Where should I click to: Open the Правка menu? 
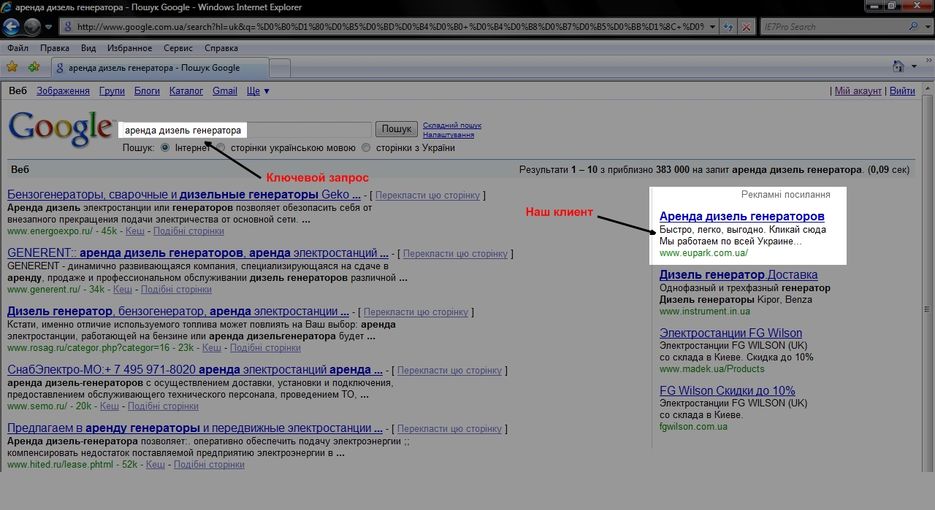click(55, 48)
